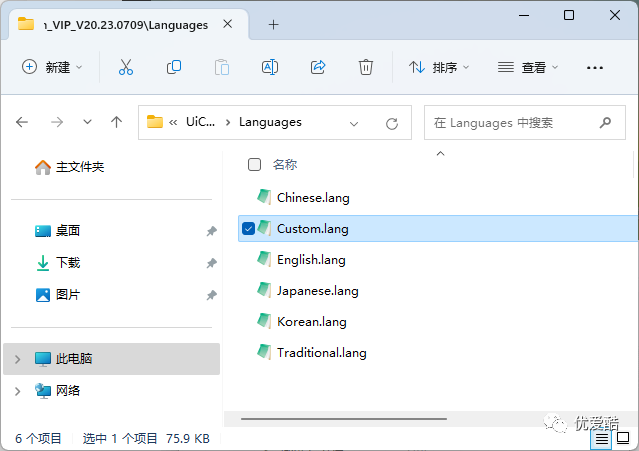Click the English.lang file icon

[264, 259]
